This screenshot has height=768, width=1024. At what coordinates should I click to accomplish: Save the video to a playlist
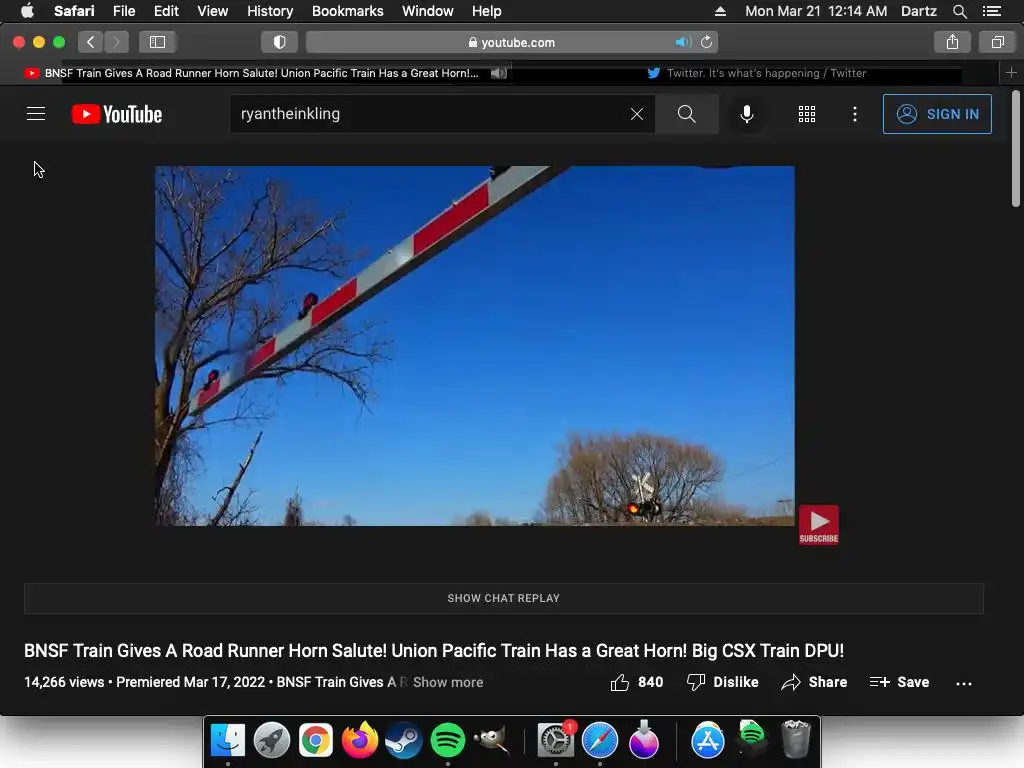pyautogui.click(x=899, y=682)
